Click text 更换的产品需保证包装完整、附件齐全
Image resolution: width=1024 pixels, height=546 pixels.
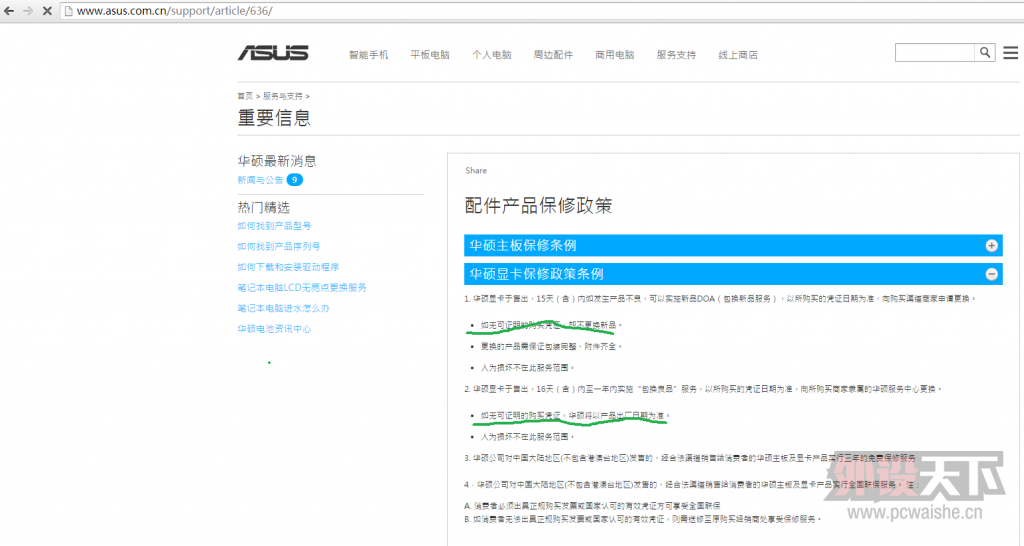click(551, 346)
